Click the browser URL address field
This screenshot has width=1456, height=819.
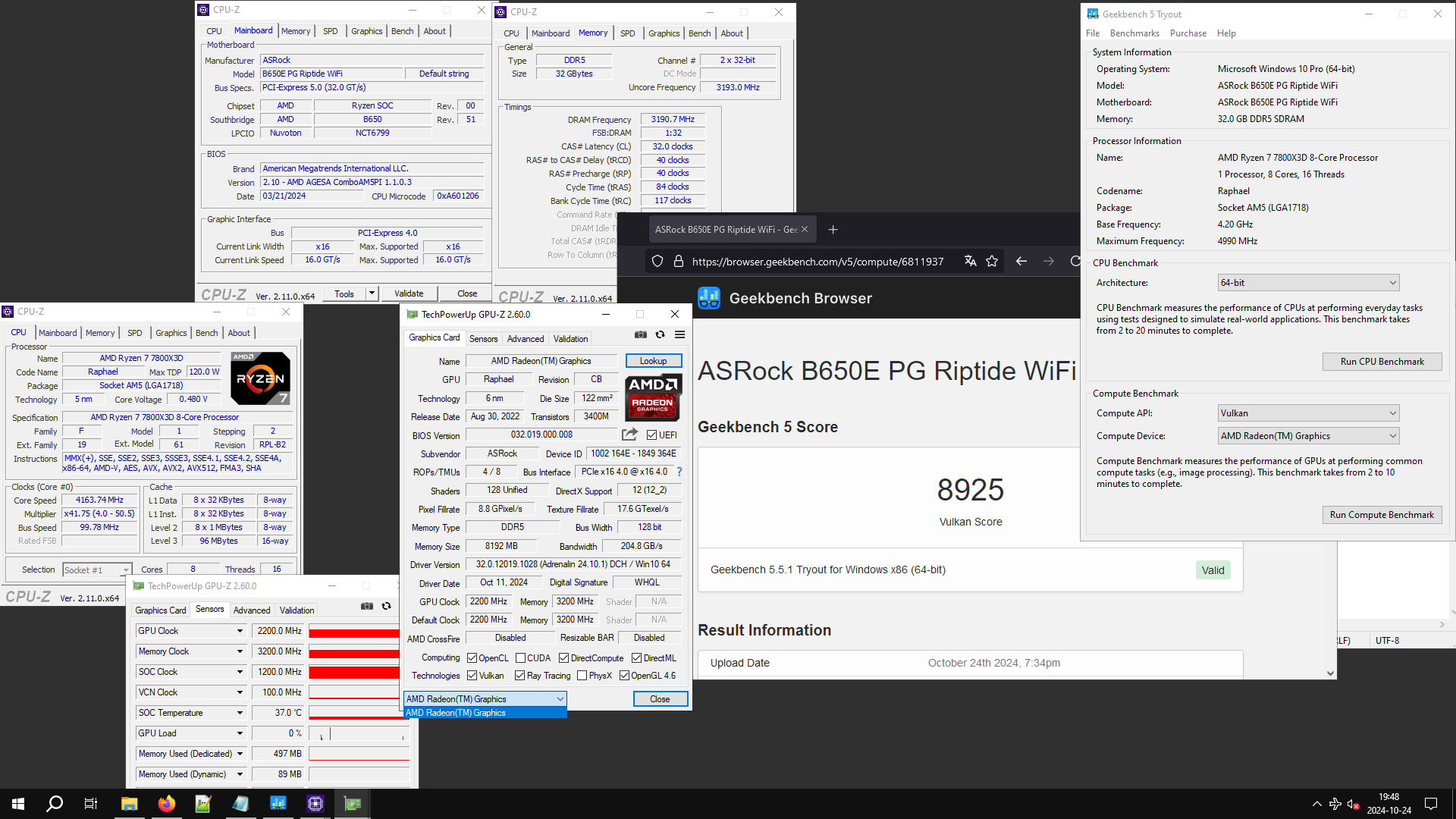[x=817, y=262]
